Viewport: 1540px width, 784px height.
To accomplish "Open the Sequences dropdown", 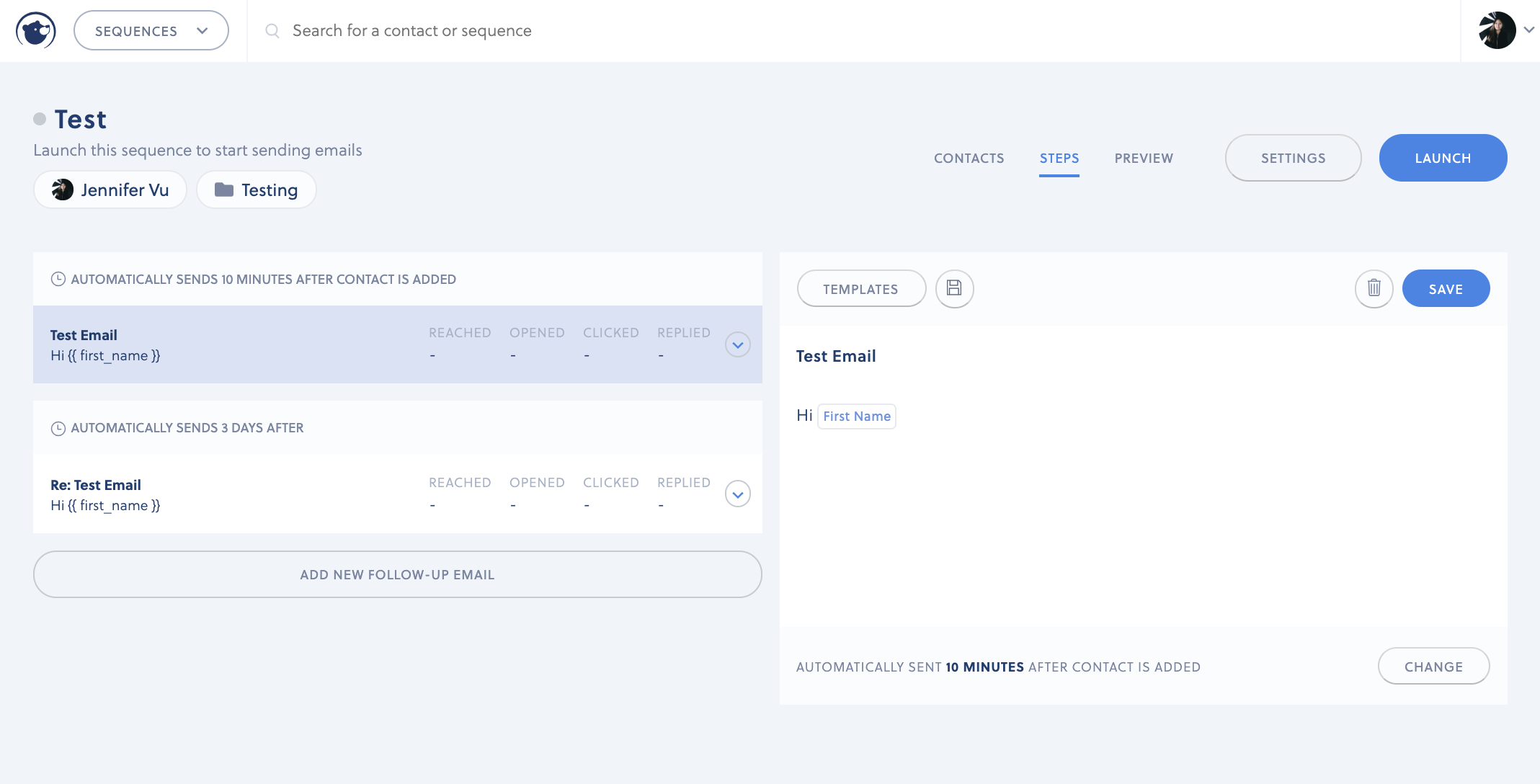I will tap(151, 30).
